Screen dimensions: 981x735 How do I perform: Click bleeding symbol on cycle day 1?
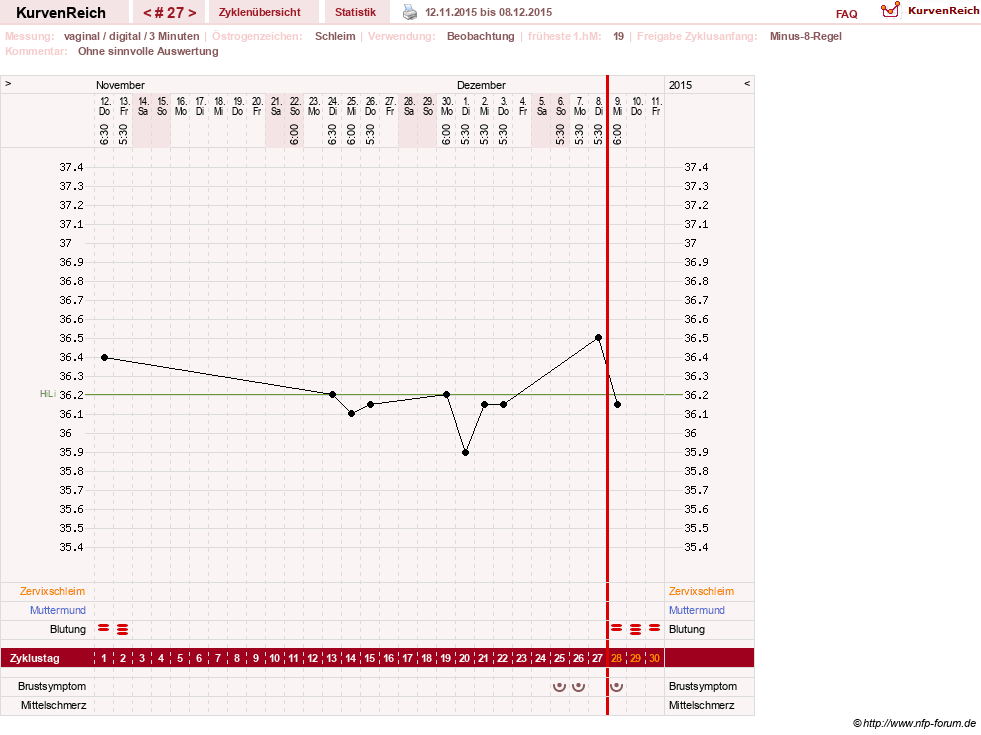104,627
